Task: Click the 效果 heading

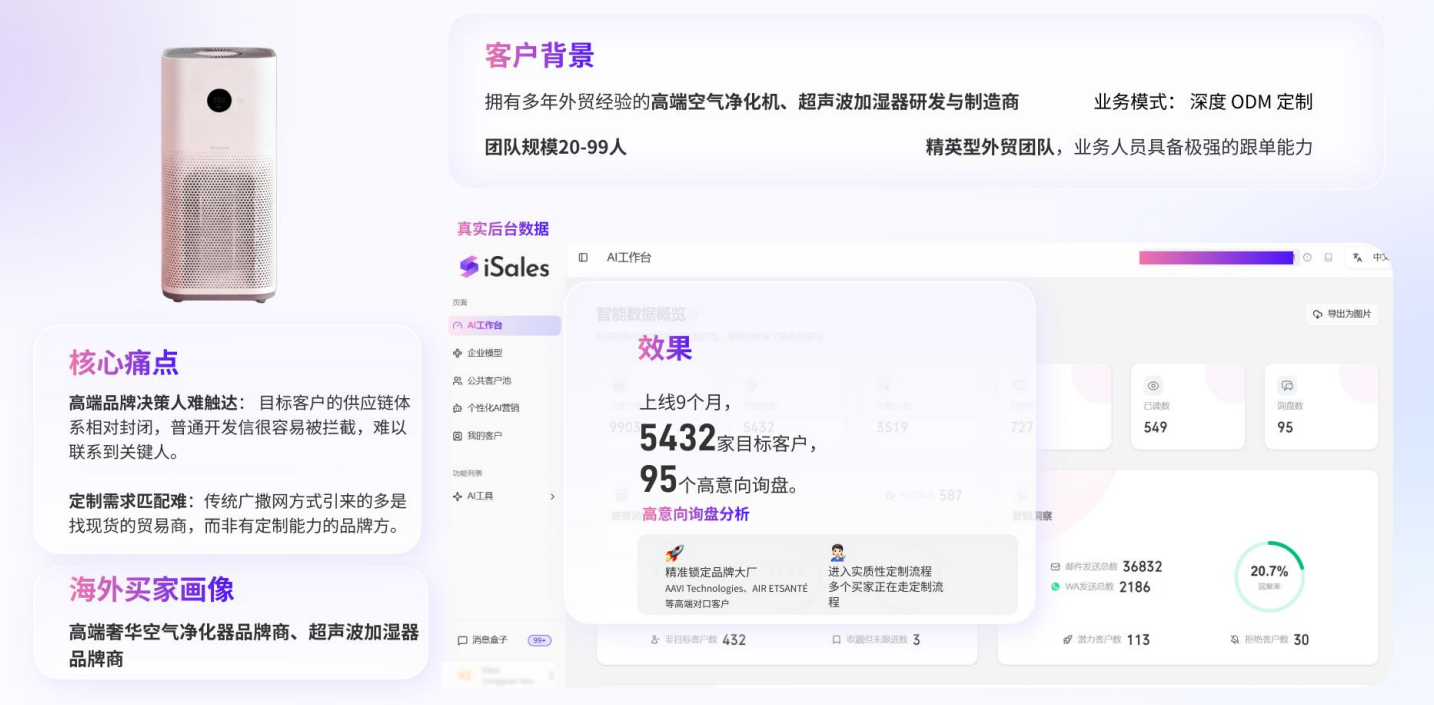Action: pos(665,348)
